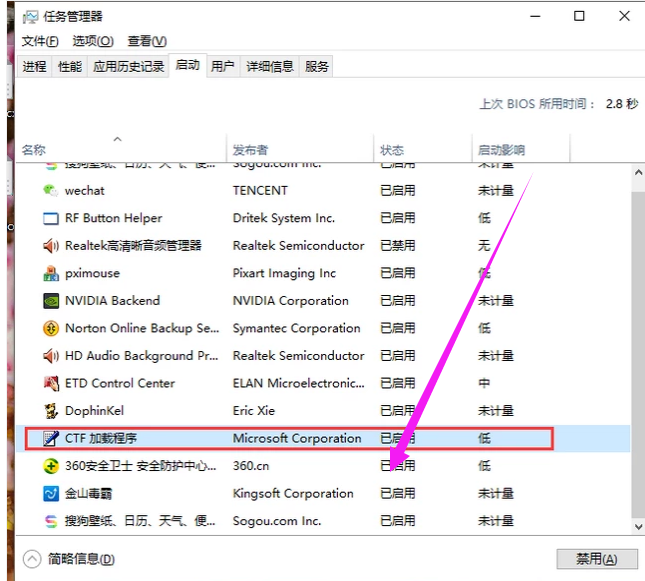Viewport: 645px width, 581px height.
Task: Click the scrollbar down arrow
Action: click(638, 526)
